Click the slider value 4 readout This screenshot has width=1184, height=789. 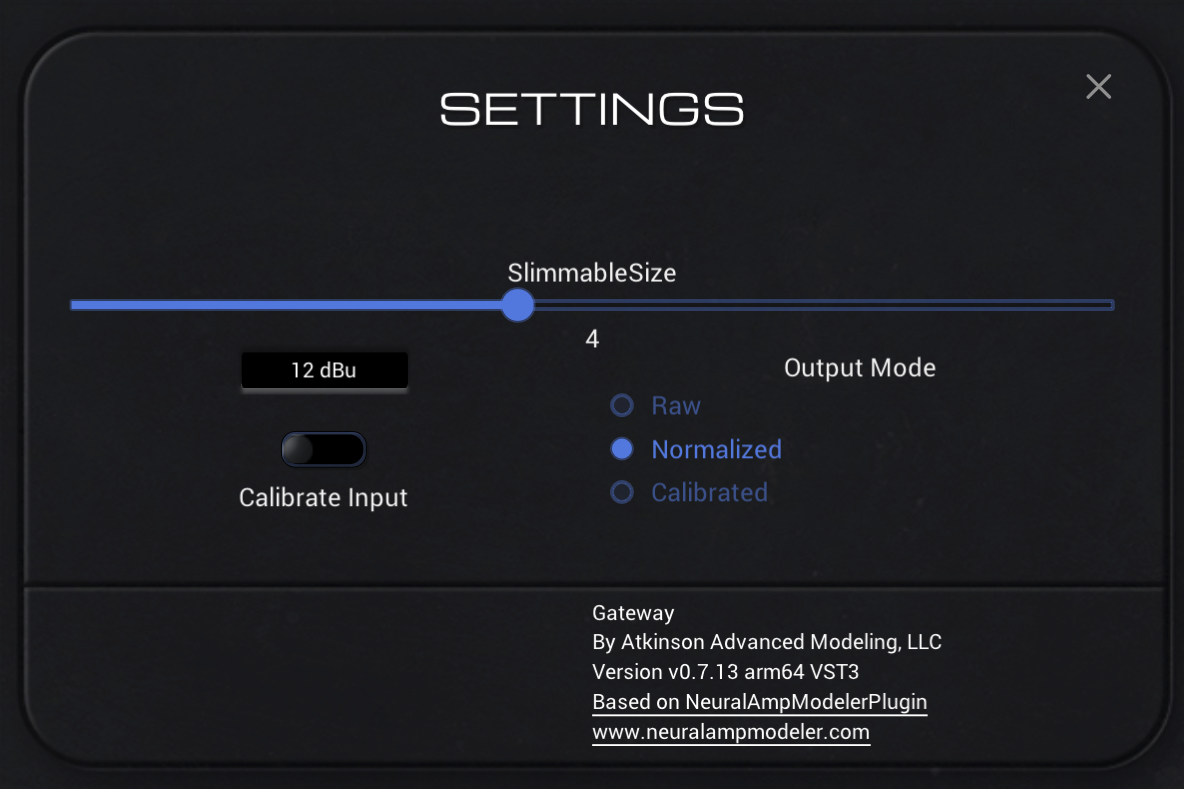(592, 340)
